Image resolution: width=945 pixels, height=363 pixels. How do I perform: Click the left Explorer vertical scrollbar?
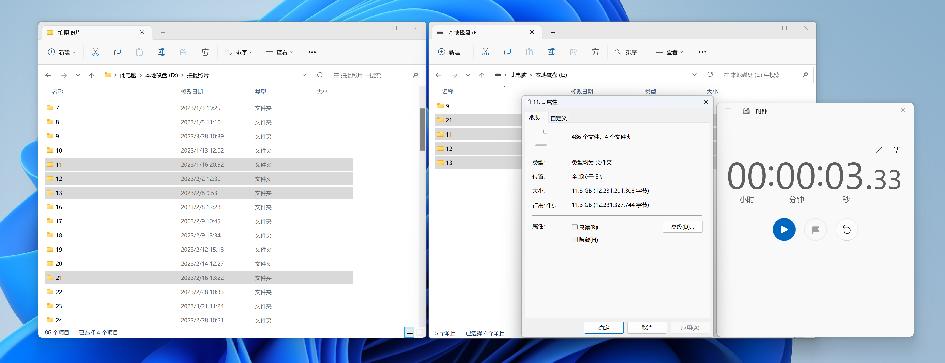point(422,130)
